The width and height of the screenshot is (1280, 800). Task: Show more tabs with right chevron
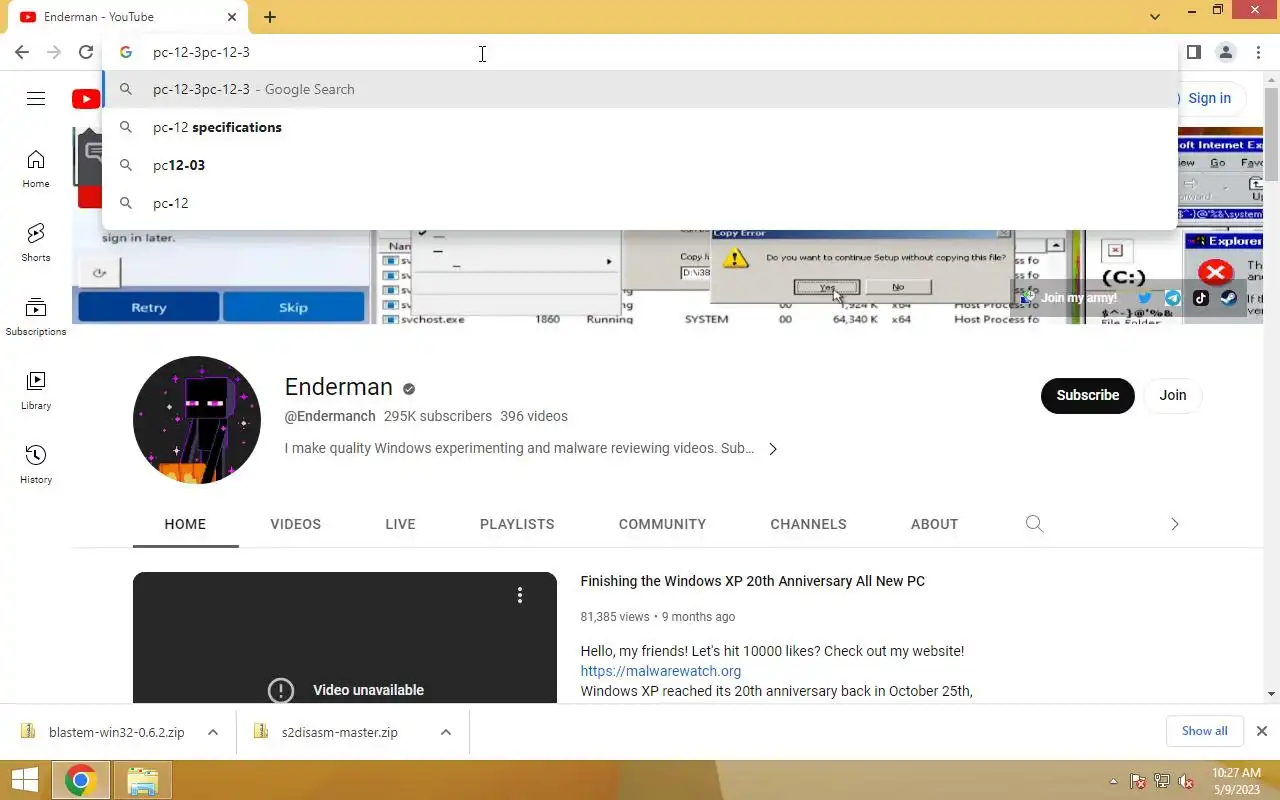[1174, 524]
